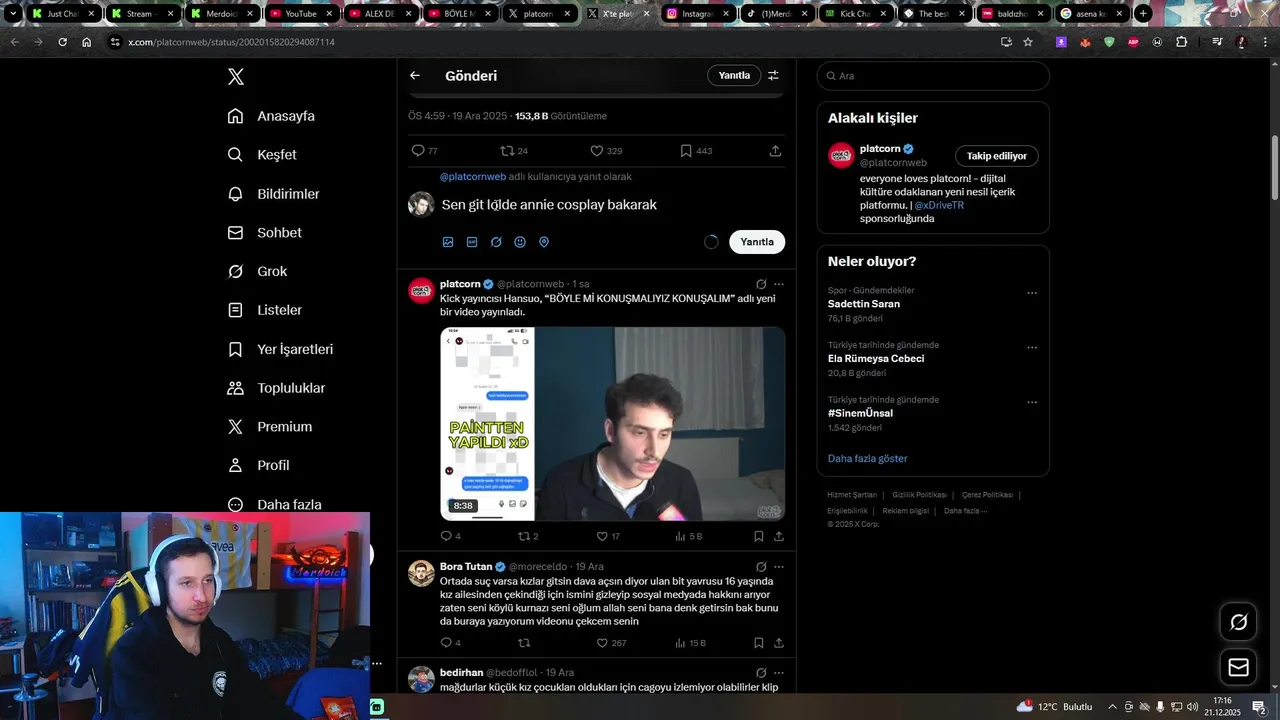Expand Daha fazla sidebar menu
1280x720 pixels.
coord(274,504)
